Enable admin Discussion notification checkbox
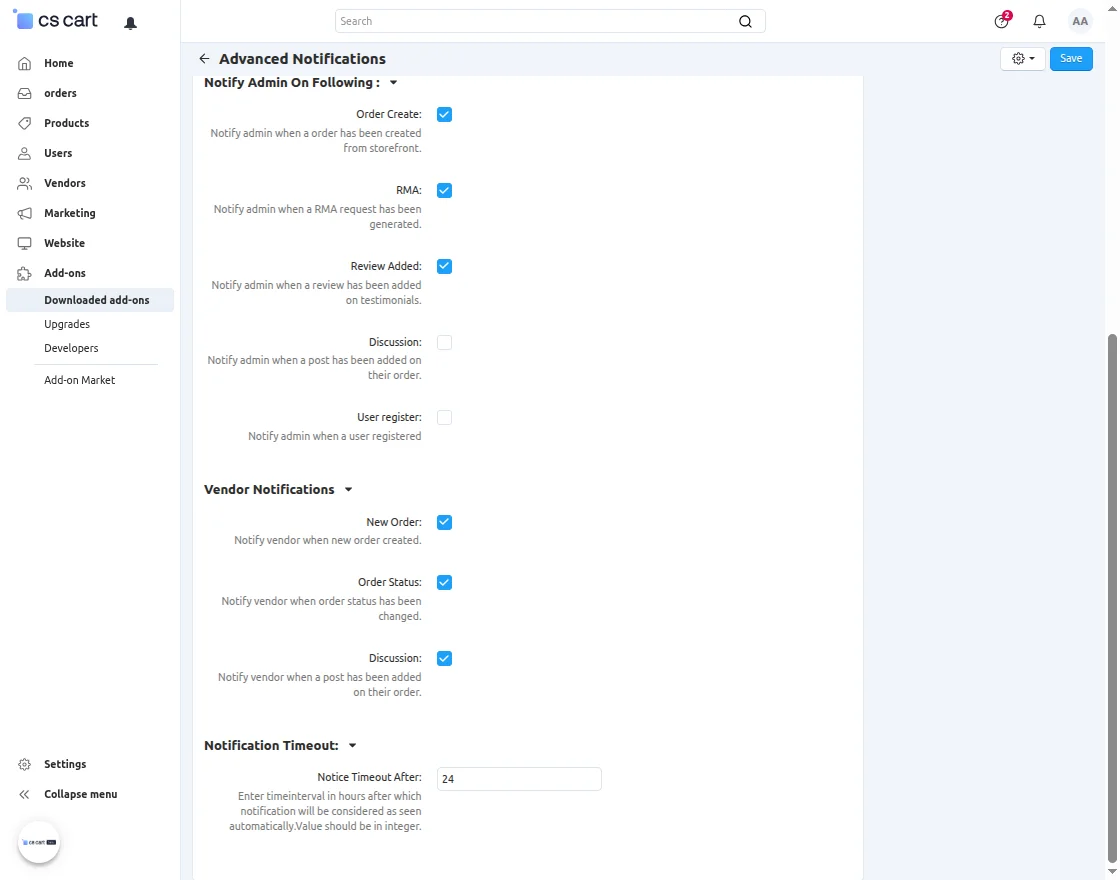Screen dimensions: 1120x880 pyautogui.click(x=444, y=342)
